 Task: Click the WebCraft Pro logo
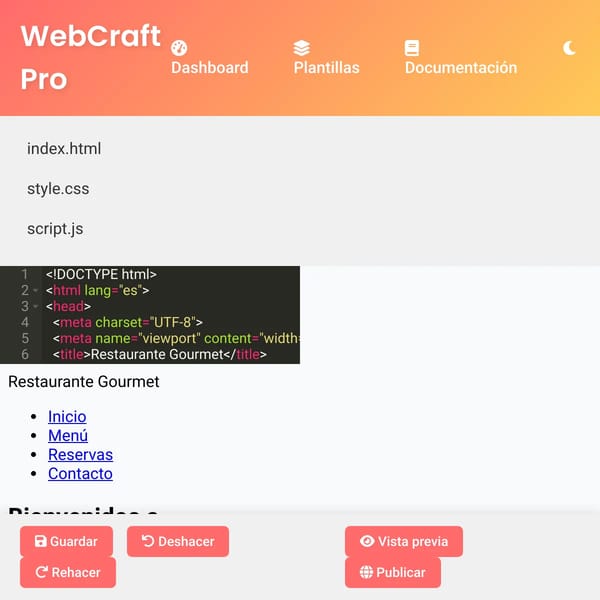point(91,57)
